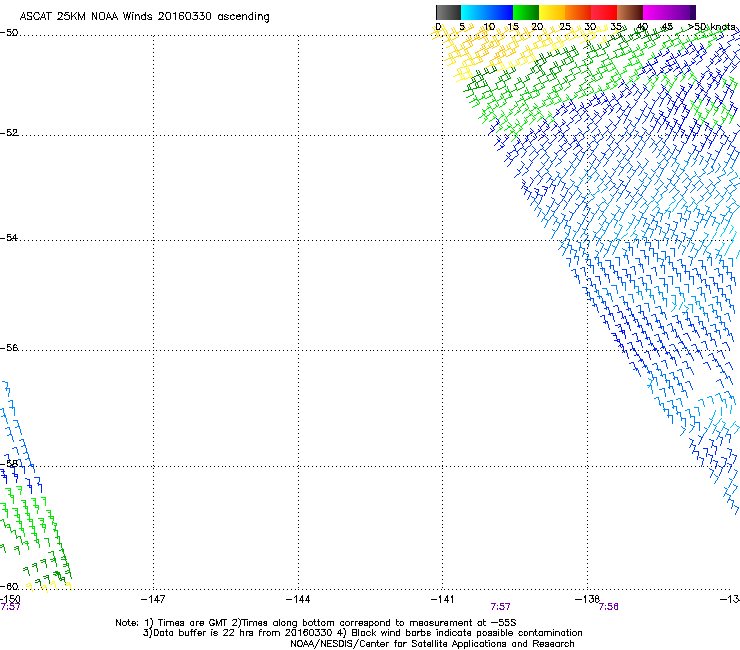Click '2)Times along bottom correspond to measurement' note
Image resolution: width=740 pixels, height=650 pixels.
point(373,623)
